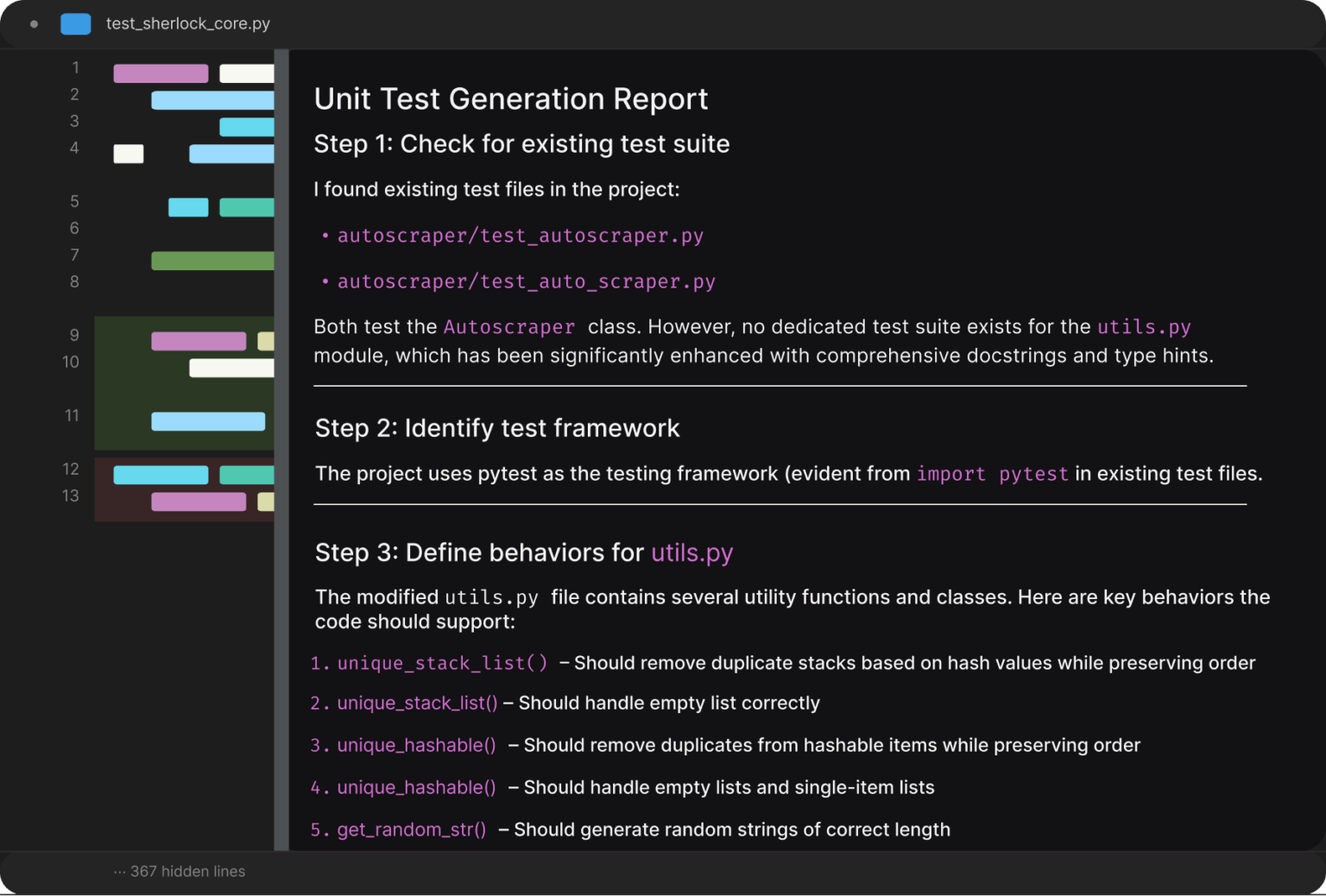Click the highlighted minimap block at lines 12-13
Image resolution: width=1326 pixels, height=896 pixels.
pyautogui.click(x=184, y=489)
